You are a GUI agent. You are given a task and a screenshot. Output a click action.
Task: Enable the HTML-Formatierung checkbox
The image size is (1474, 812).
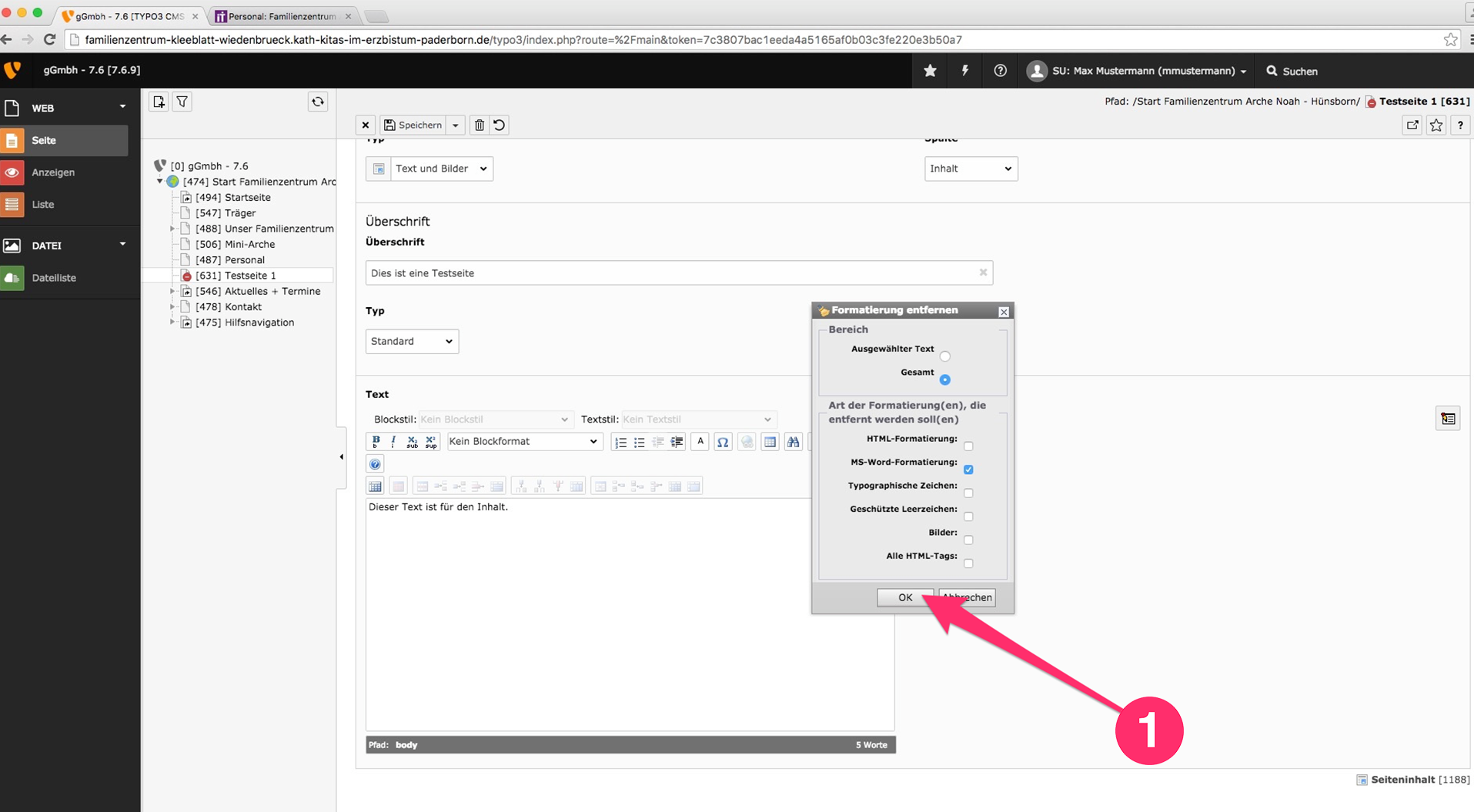click(x=968, y=446)
